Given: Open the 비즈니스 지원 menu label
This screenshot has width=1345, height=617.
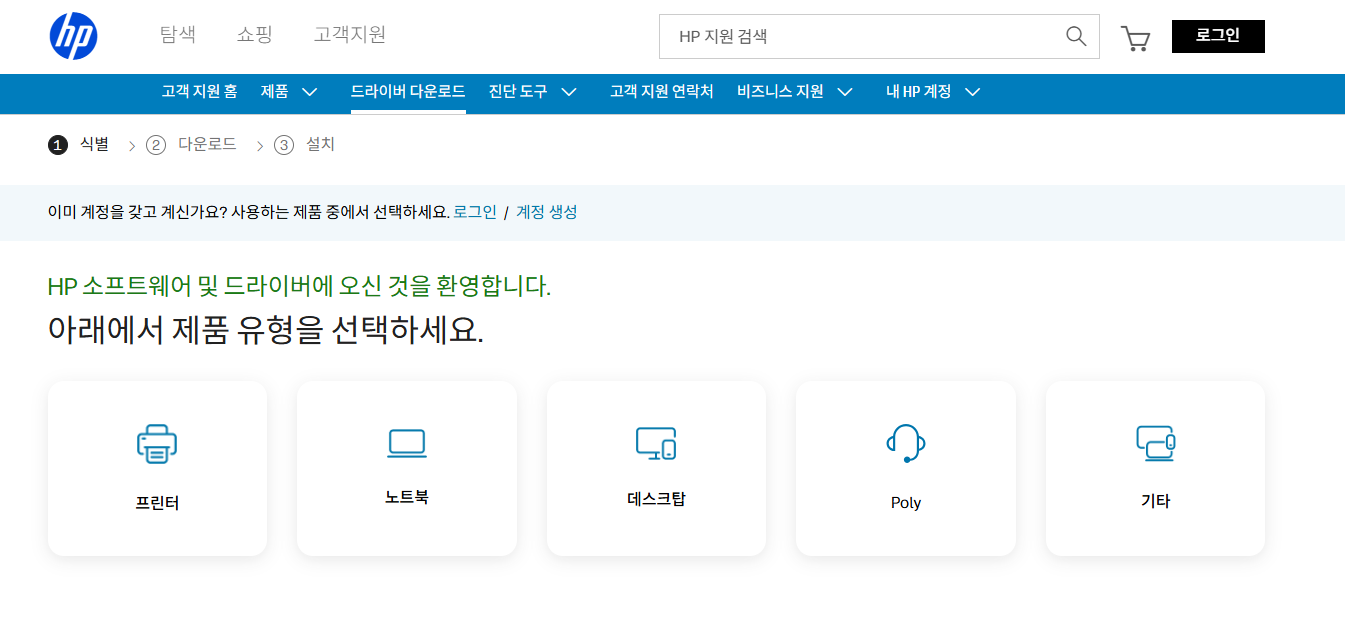Looking at the screenshot, I should (x=781, y=91).
